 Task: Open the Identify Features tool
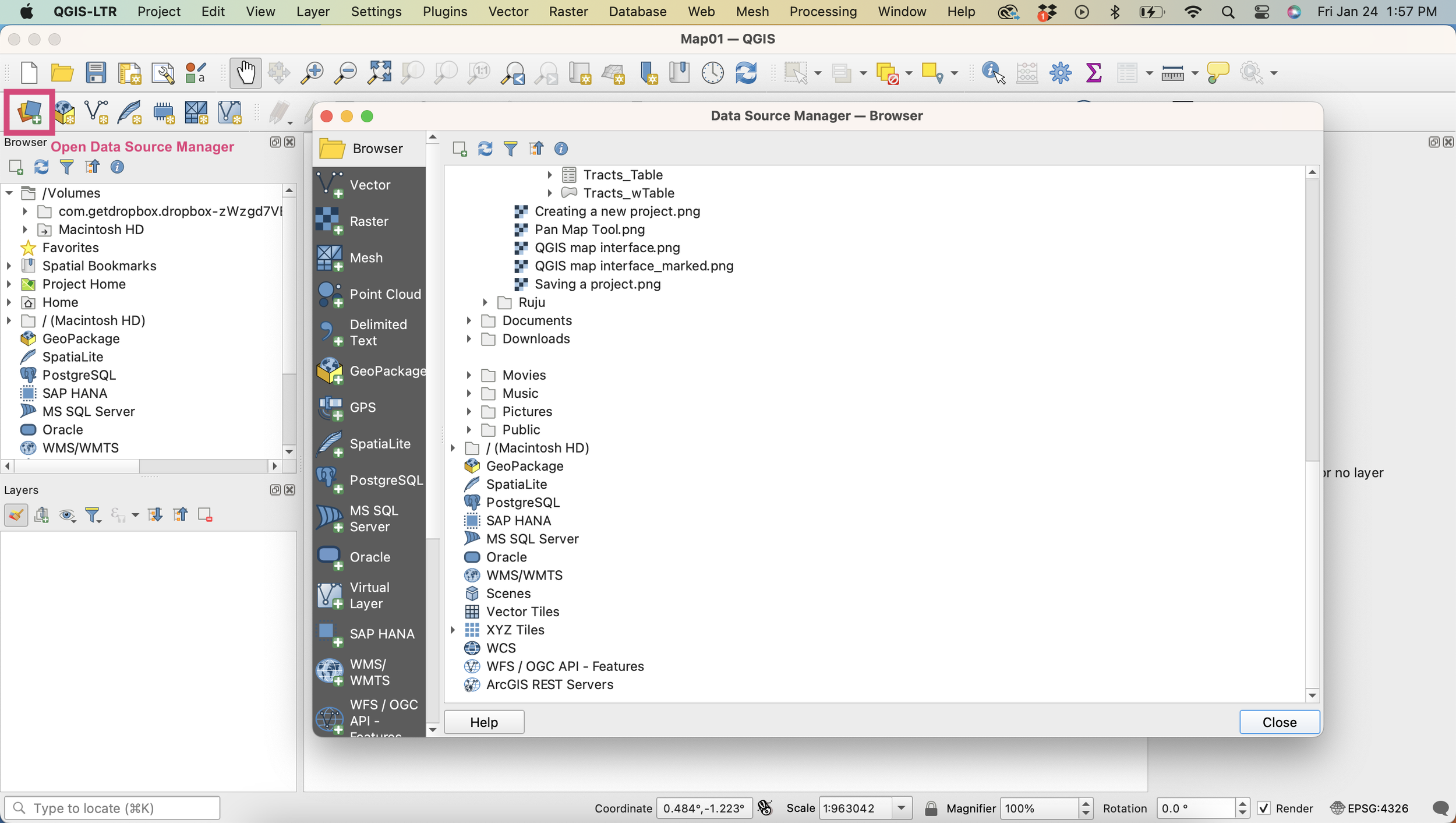992,73
